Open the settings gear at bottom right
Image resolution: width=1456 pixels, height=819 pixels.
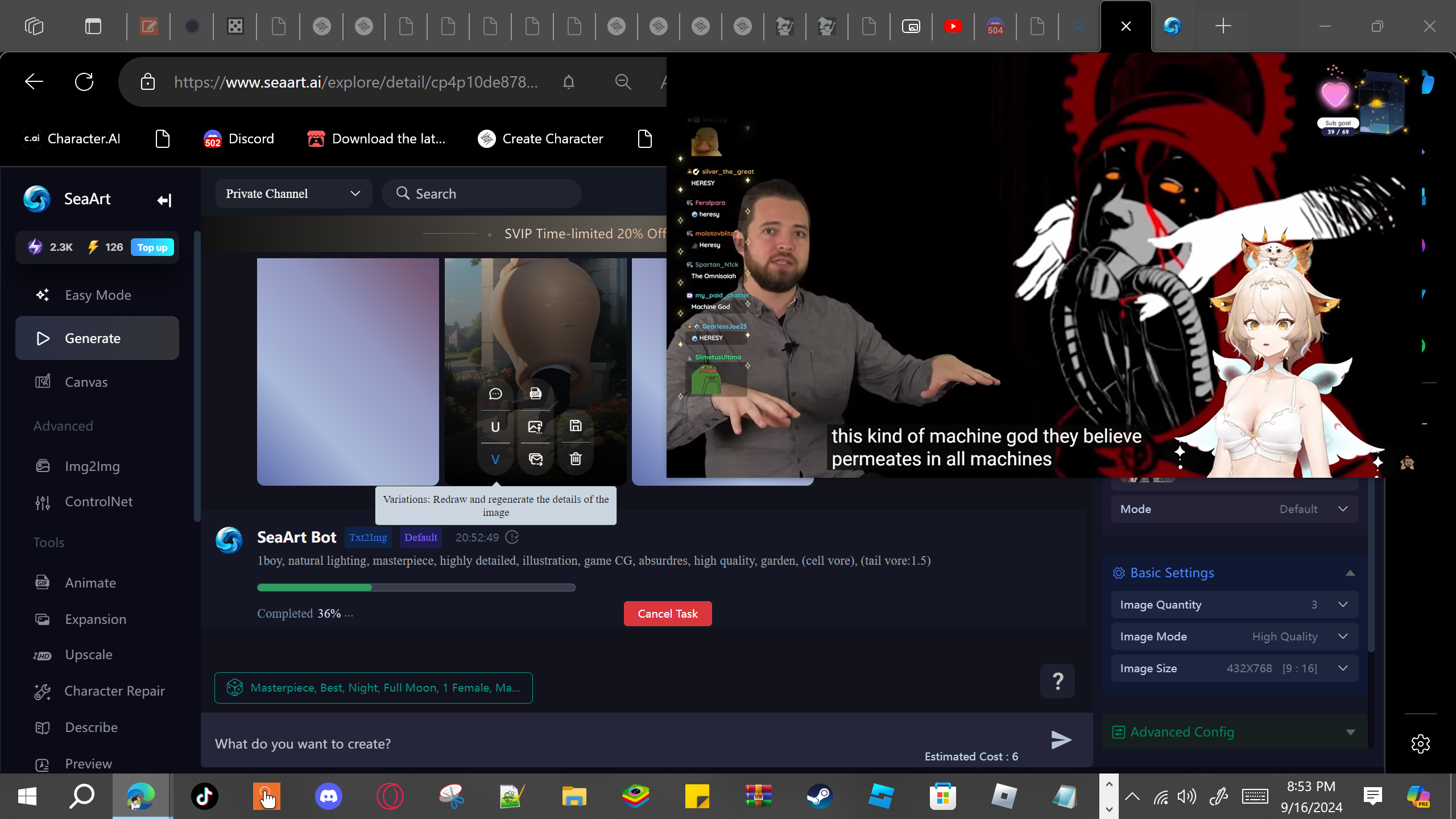(1420, 743)
